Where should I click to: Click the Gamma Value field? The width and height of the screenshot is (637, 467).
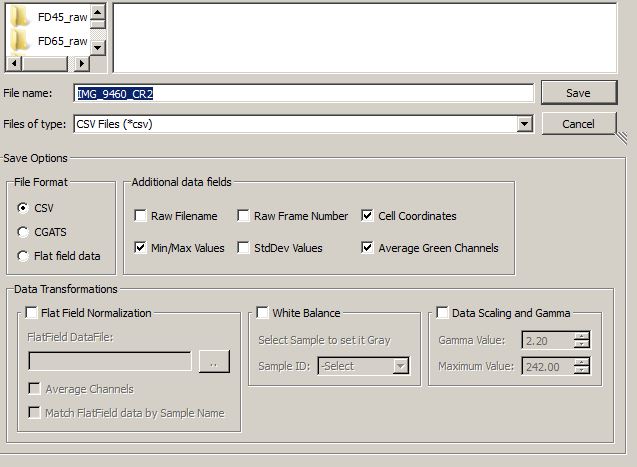click(548, 341)
